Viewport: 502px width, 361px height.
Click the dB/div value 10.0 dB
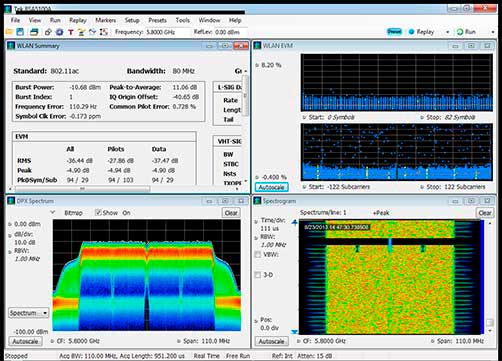point(25,242)
